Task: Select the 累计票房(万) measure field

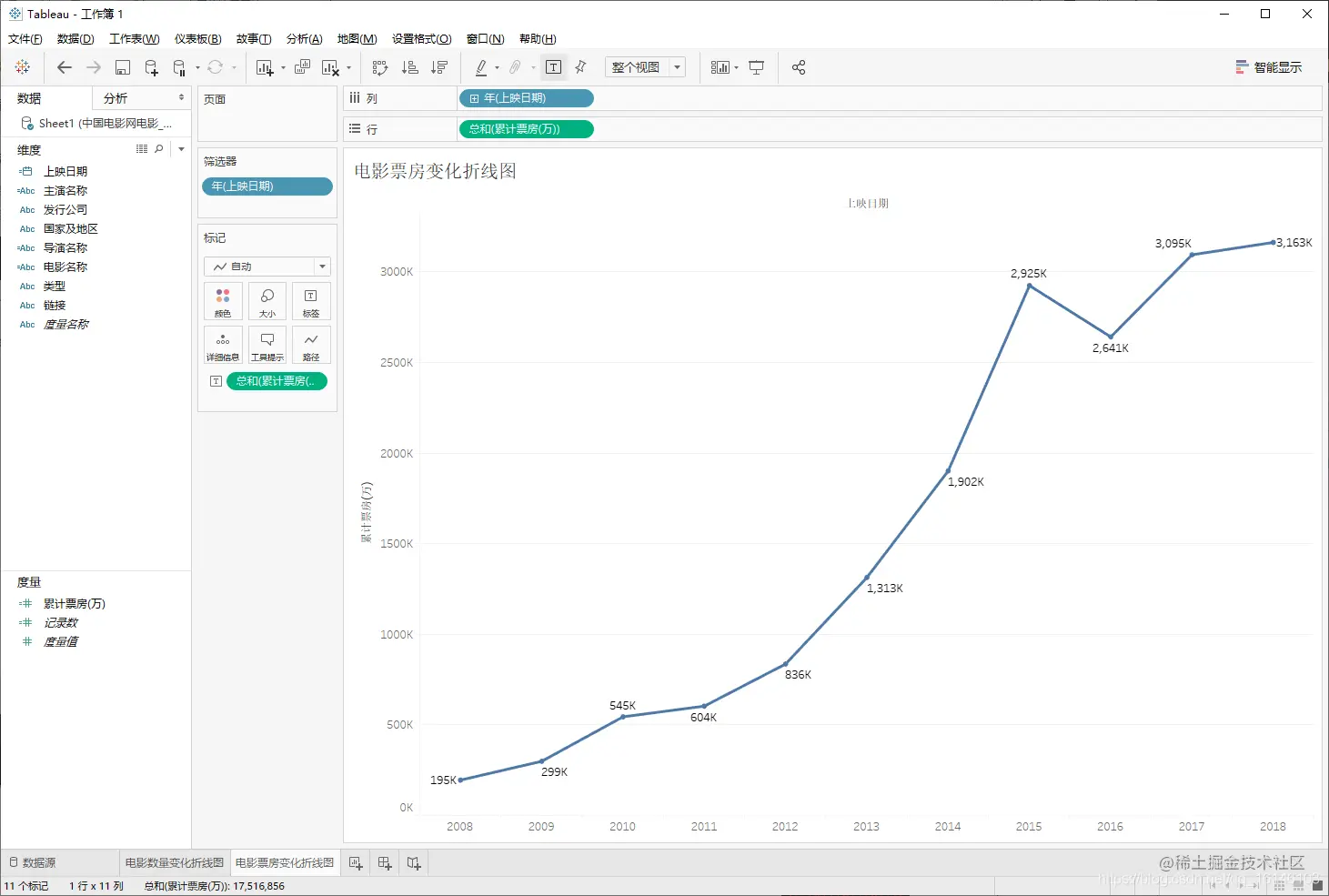Action: pos(75,604)
